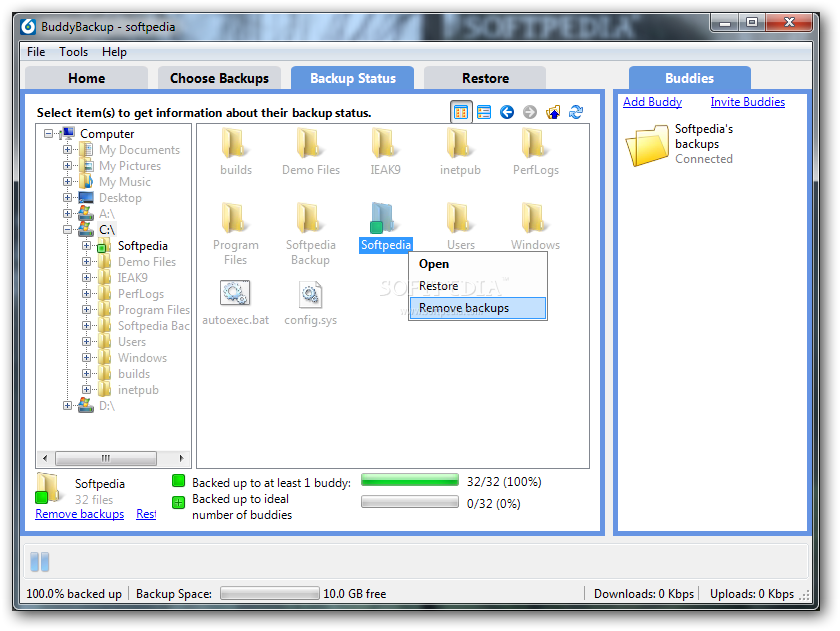Expand My Music tree node
Image resolution: width=840 pixels, height=631 pixels.
pyautogui.click(x=67, y=182)
